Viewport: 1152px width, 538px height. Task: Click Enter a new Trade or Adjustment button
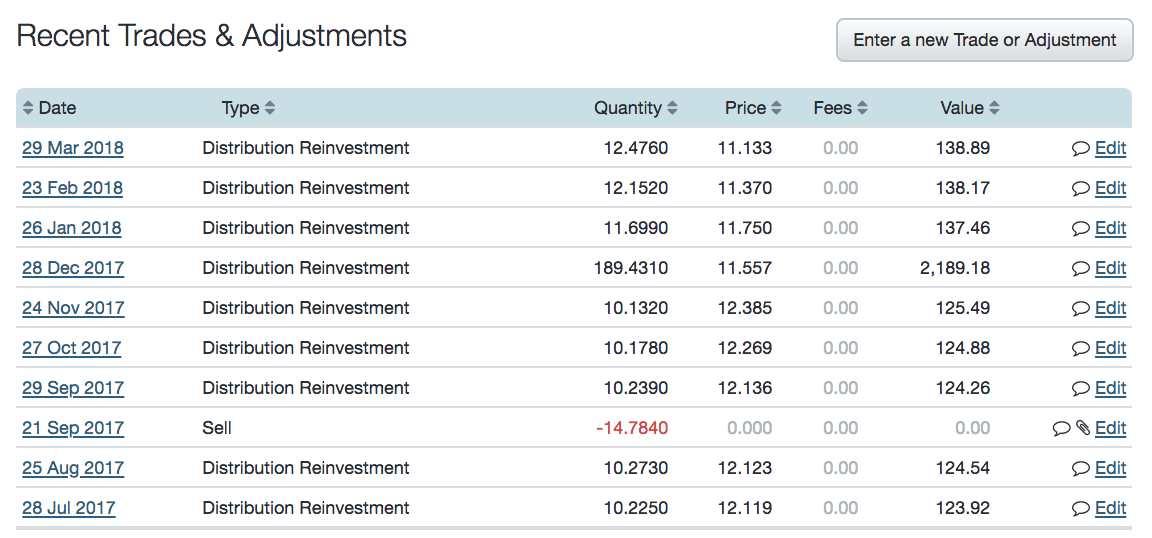coord(984,40)
